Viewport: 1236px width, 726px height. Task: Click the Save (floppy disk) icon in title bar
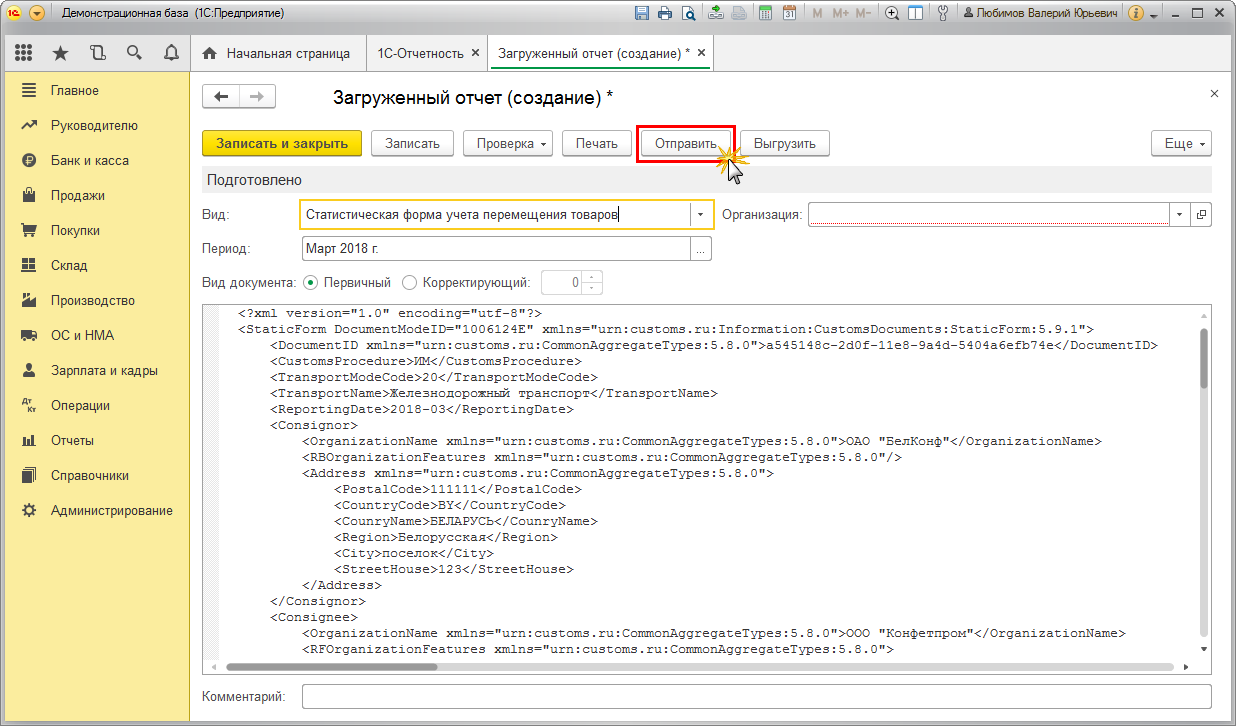(643, 14)
